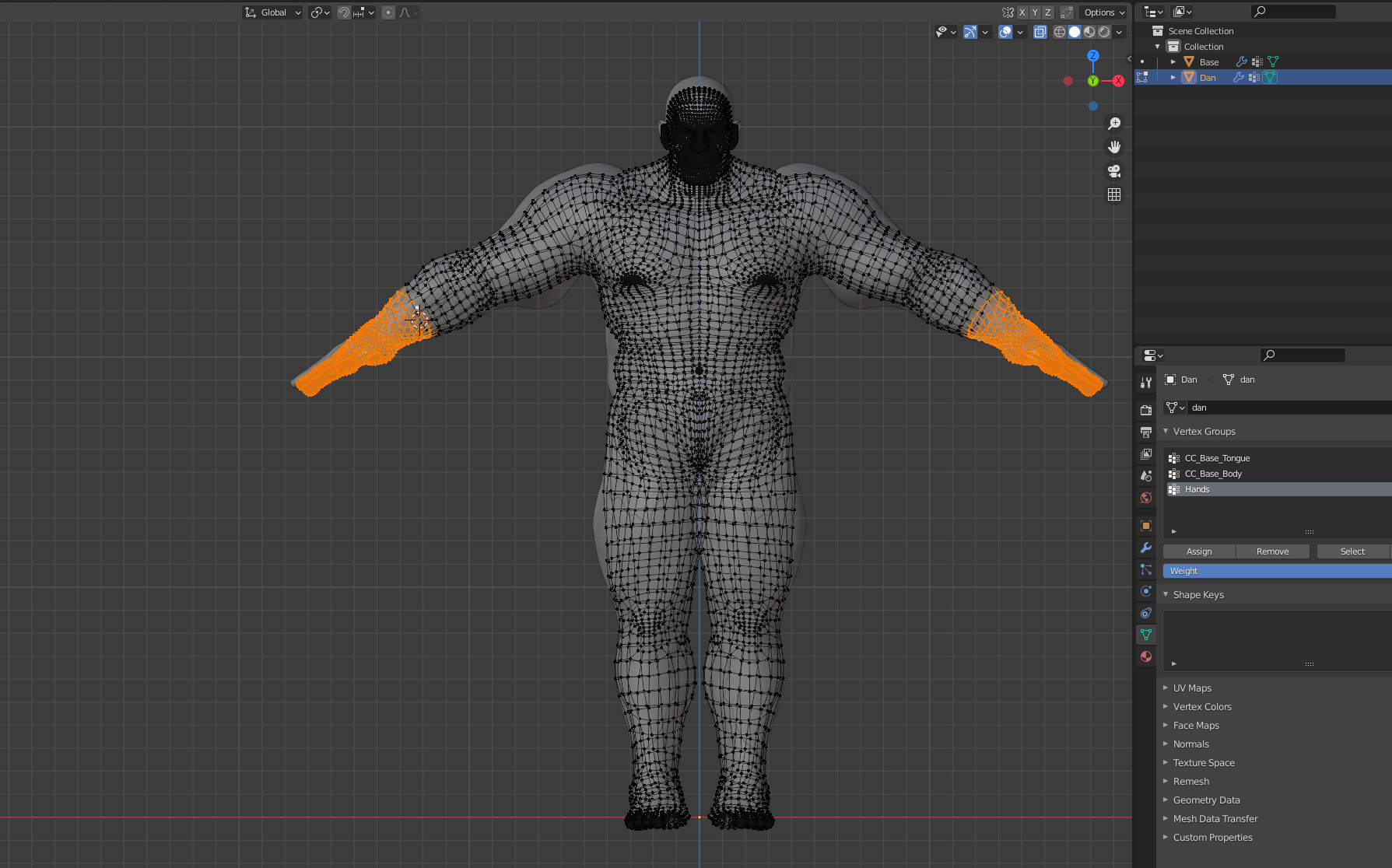This screenshot has width=1392, height=868.
Task: Click the viewport zoom magnifier icon
Action: 1114,124
